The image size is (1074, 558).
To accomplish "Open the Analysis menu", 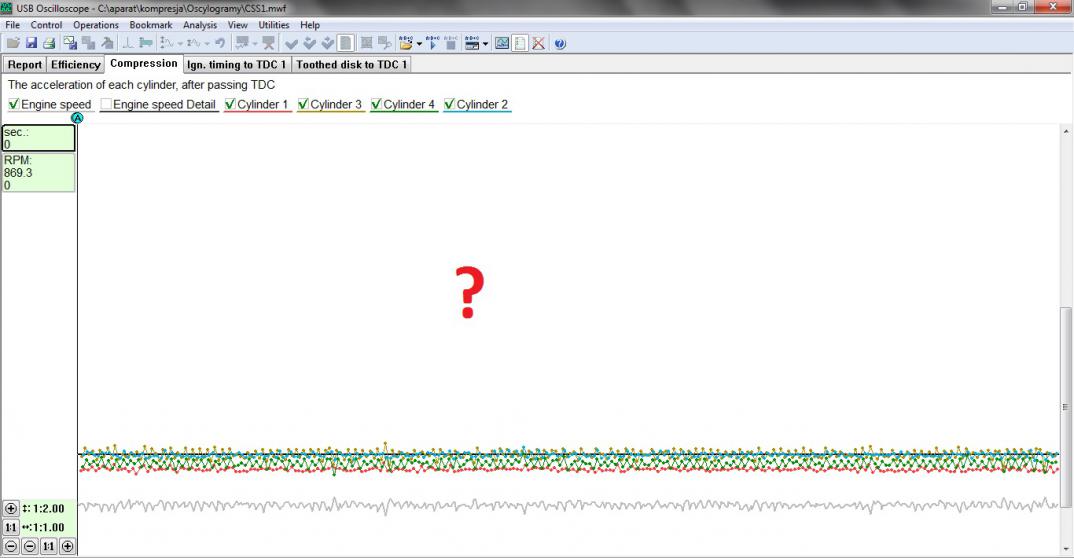I will point(200,25).
